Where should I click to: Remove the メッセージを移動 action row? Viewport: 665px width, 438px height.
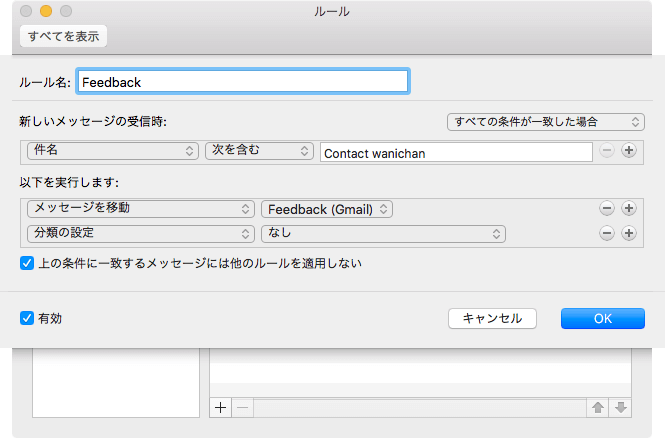tap(606, 208)
